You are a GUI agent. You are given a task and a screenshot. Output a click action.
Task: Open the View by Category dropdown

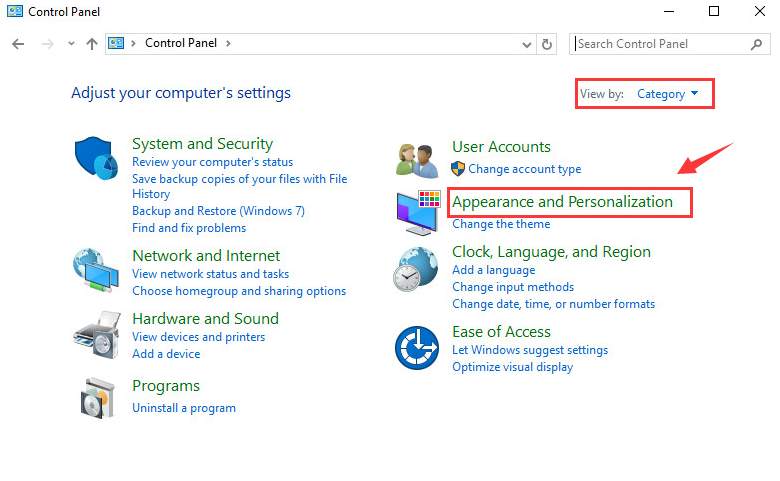click(668, 94)
